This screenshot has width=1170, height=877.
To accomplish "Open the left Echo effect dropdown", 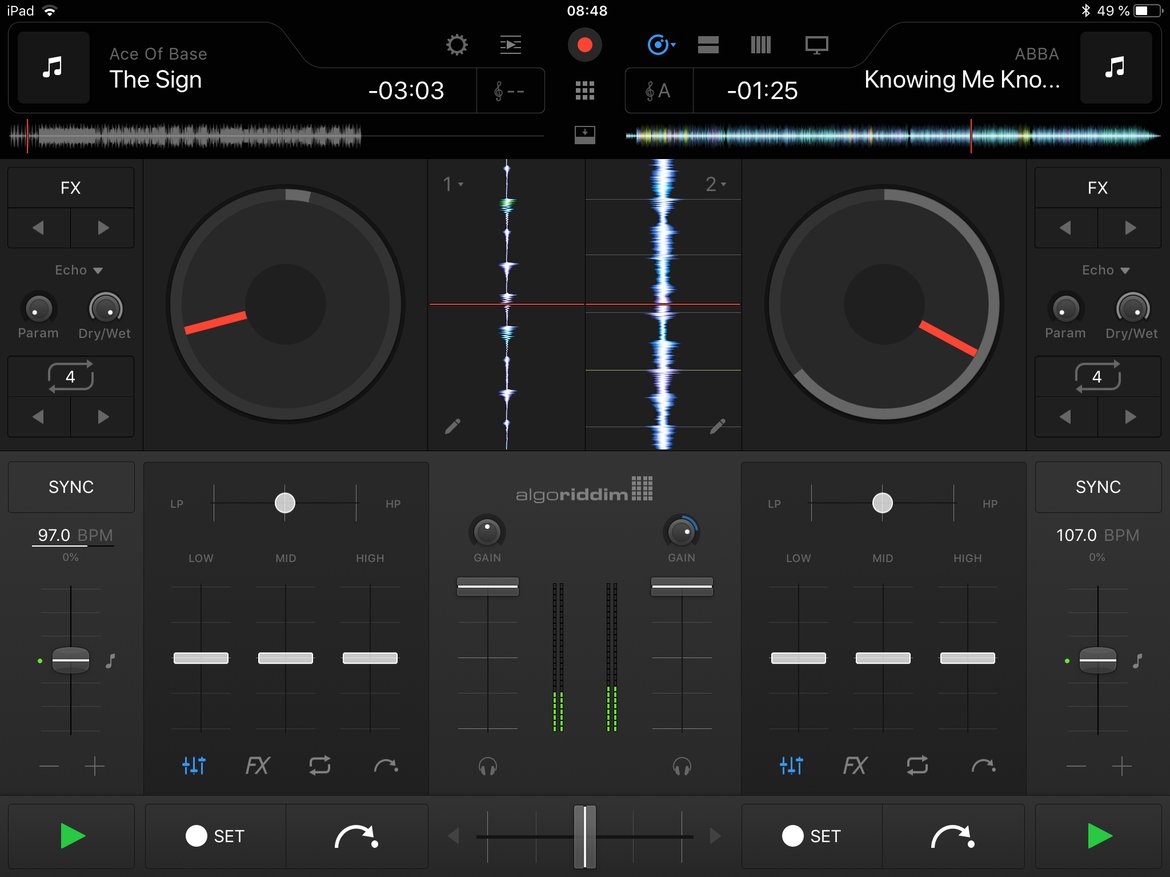I will 78,270.
